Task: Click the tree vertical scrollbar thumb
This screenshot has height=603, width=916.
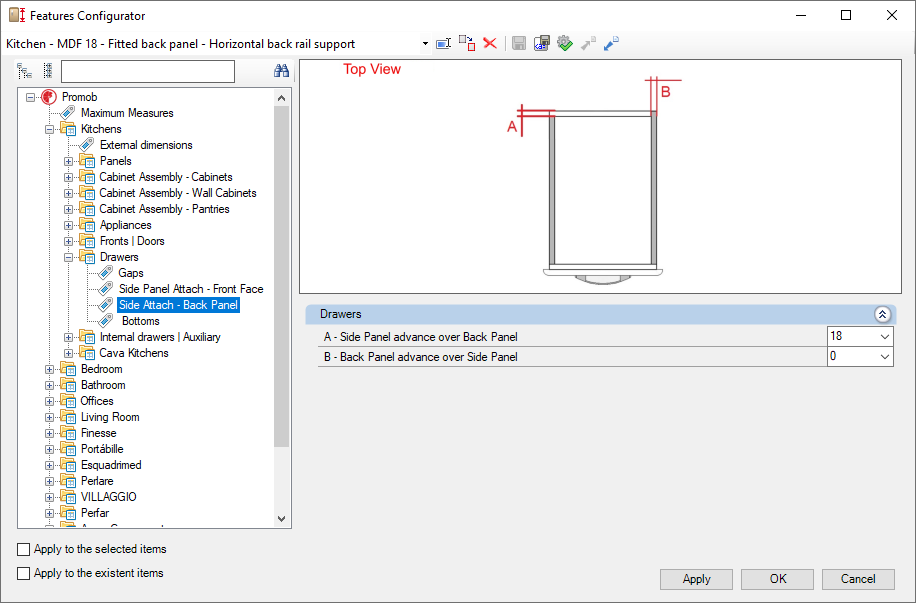Action: [x=282, y=276]
